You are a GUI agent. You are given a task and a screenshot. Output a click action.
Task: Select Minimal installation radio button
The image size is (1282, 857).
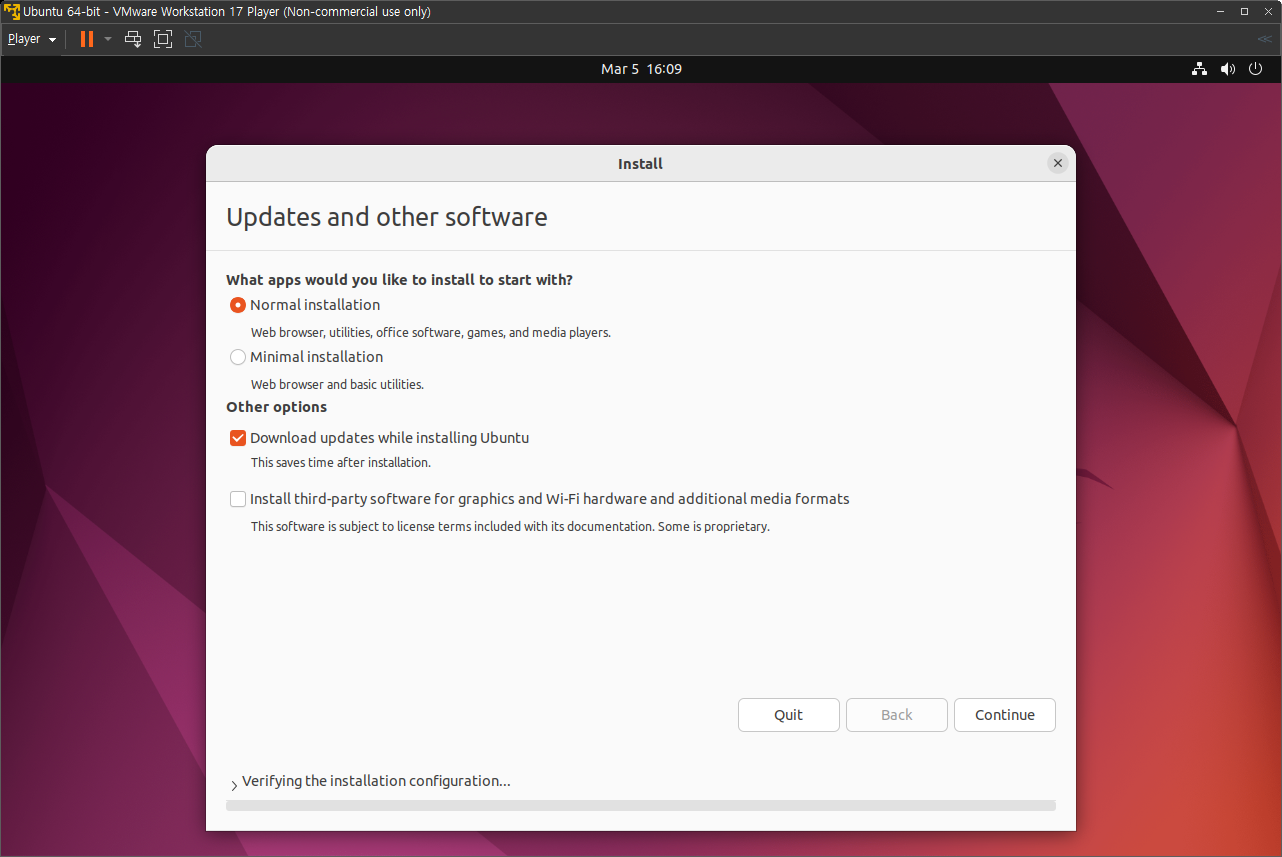click(x=238, y=357)
